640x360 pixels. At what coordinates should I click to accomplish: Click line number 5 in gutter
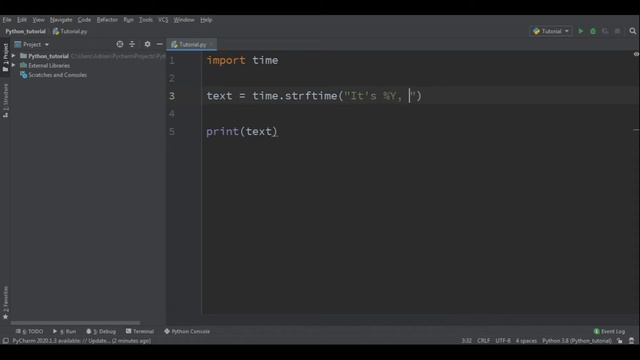[172, 131]
